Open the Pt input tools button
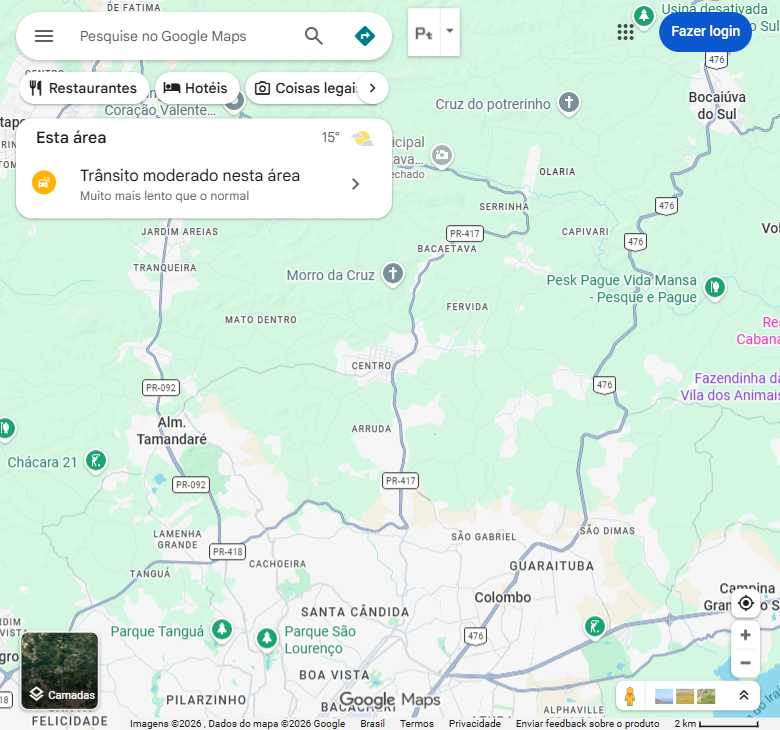Screen dimensions: 780x730 [424, 33]
